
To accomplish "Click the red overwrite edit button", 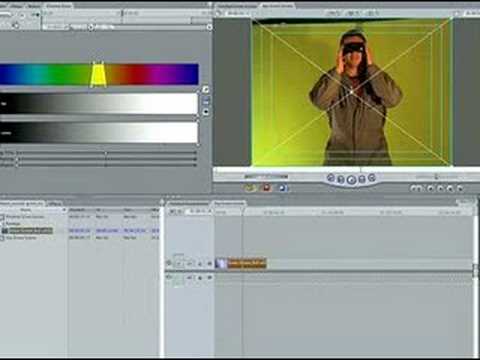I will click(x=266, y=188).
